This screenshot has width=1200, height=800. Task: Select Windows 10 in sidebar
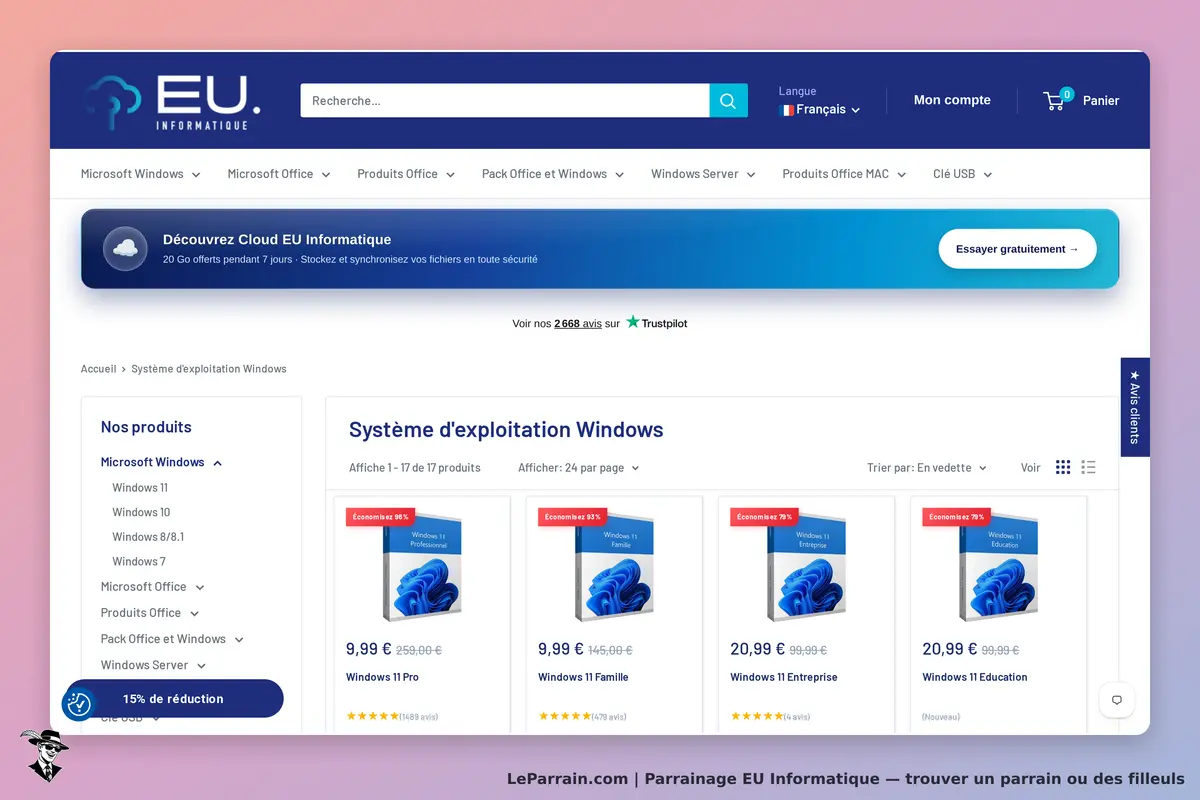click(141, 512)
